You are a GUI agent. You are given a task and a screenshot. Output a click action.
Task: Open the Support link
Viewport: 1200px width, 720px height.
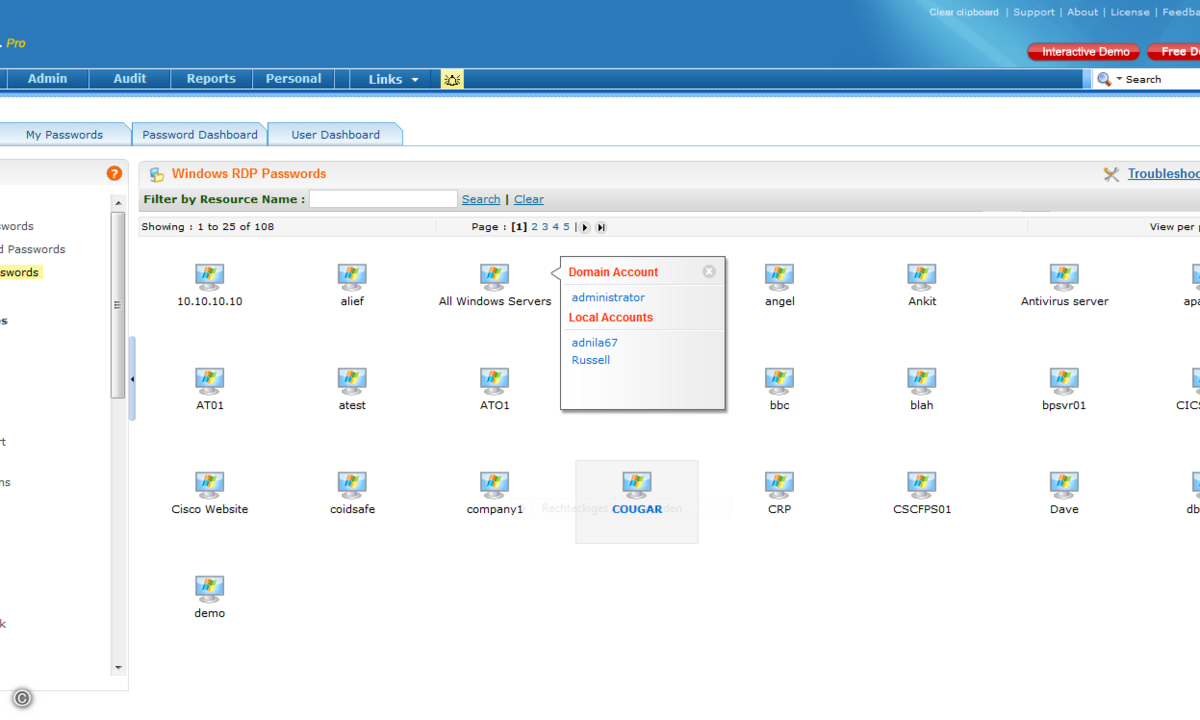(x=1034, y=12)
